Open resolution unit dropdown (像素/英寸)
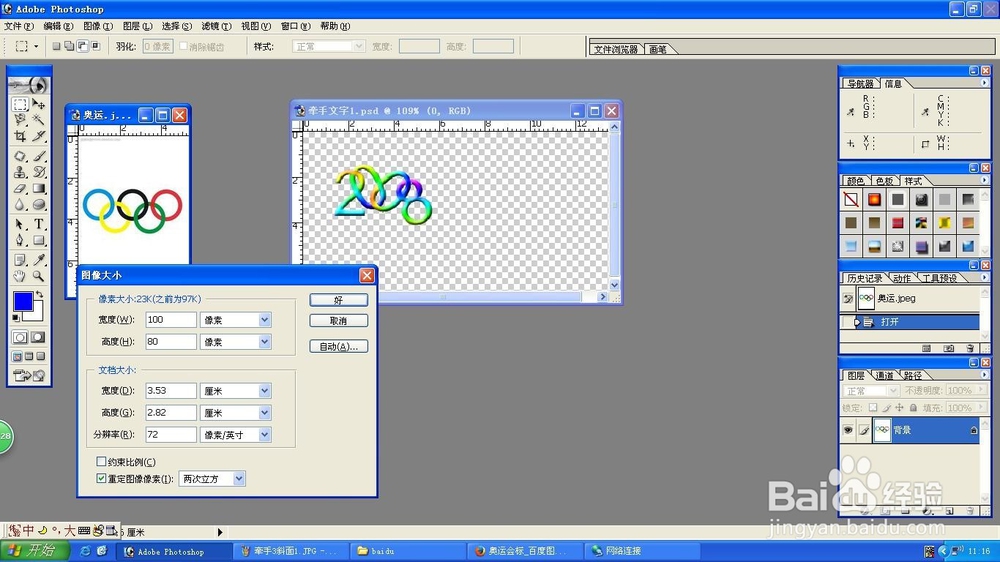Image resolution: width=1000 pixels, height=562 pixels. (264, 434)
